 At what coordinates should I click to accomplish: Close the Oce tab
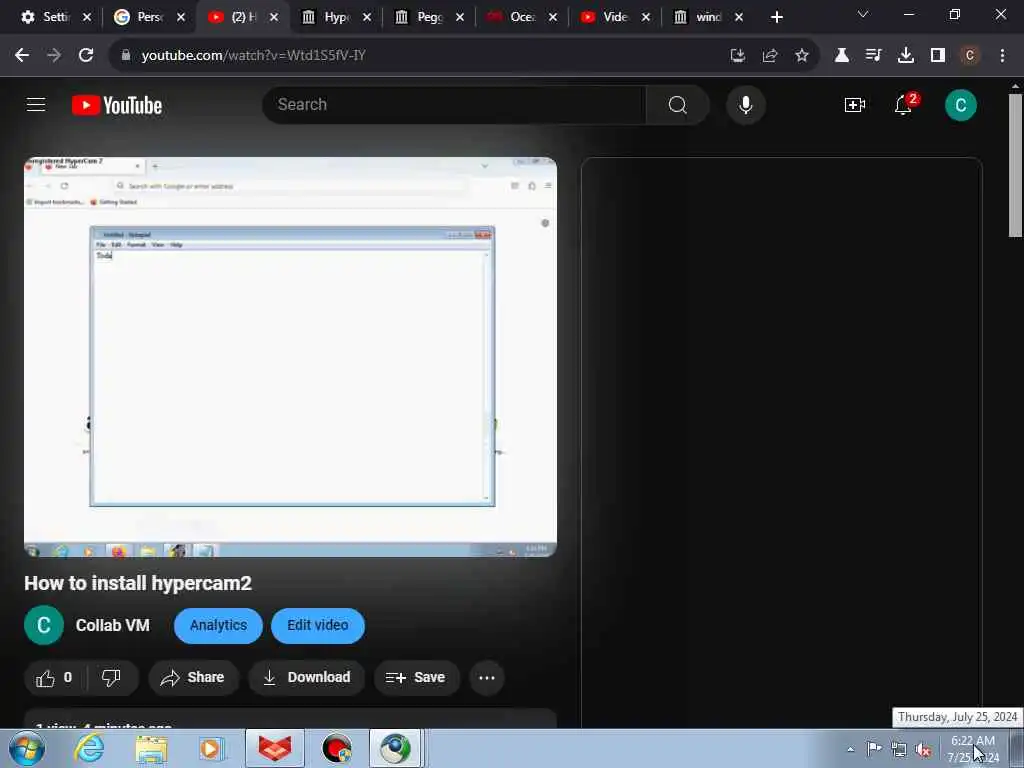tap(553, 17)
